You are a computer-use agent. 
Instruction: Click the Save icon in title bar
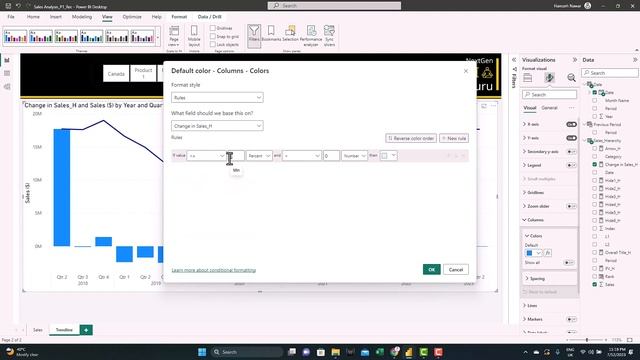coord(8,6)
